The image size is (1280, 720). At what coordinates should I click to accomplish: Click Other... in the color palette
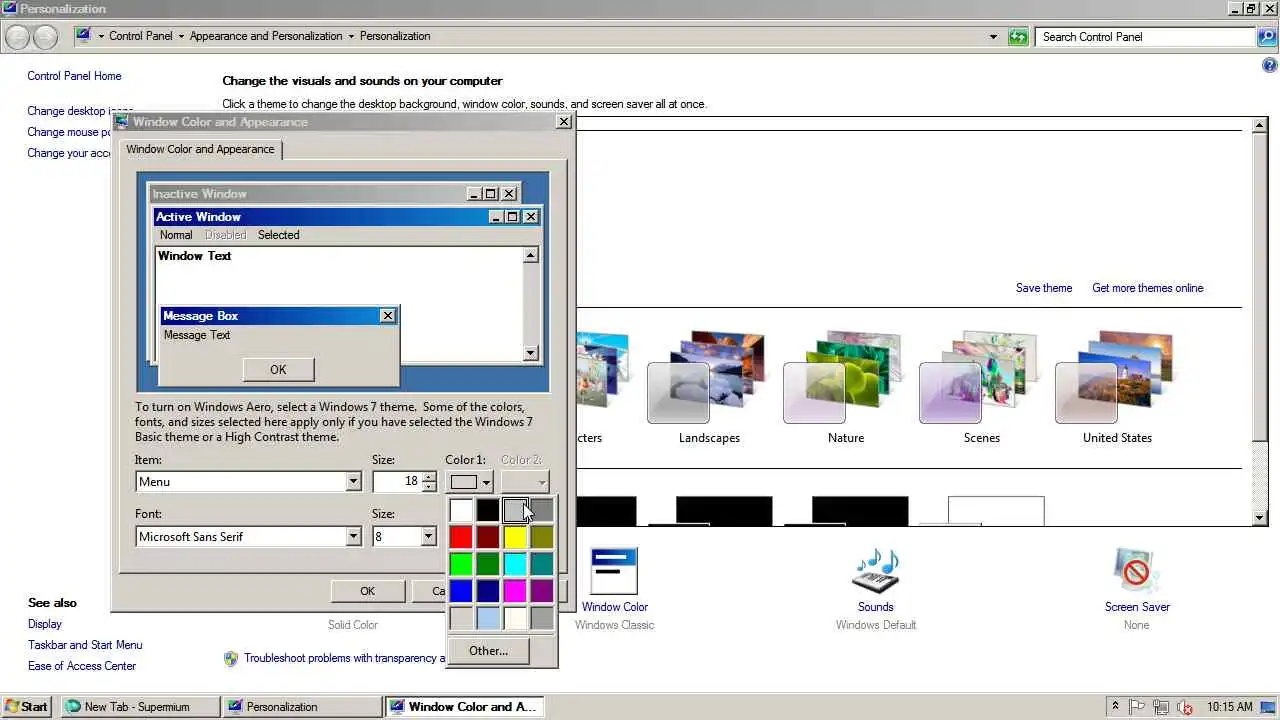(x=488, y=651)
